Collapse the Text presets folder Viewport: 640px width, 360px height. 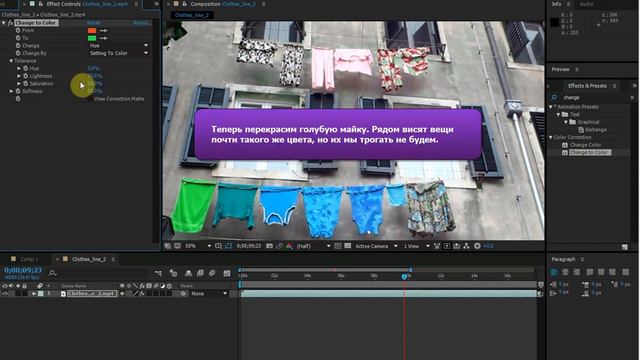click(558, 115)
